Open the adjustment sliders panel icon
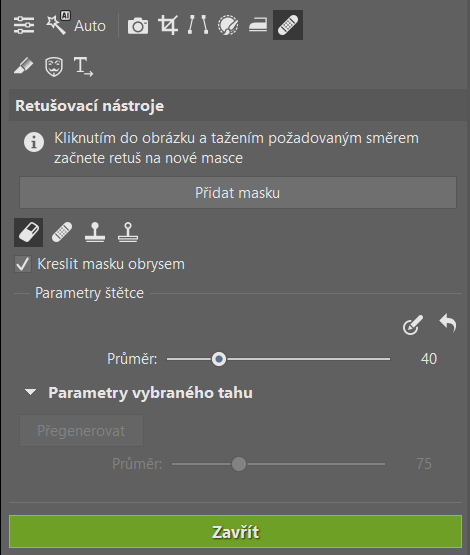Image resolution: width=470 pixels, height=555 pixels. click(24, 25)
